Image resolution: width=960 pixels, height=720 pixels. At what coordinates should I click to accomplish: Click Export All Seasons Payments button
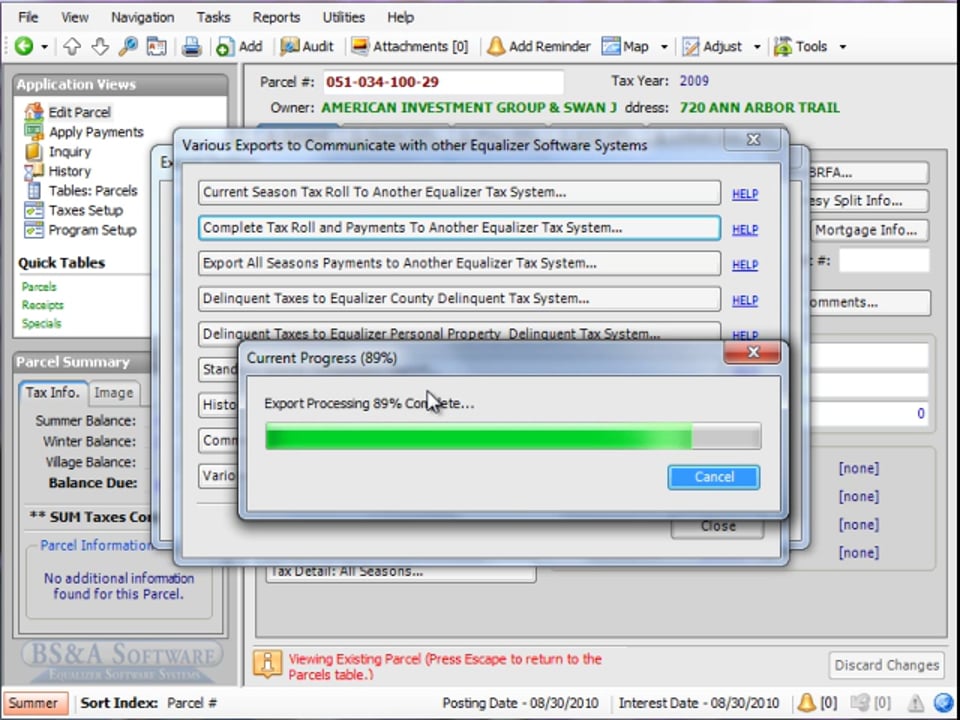coord(459,263)
